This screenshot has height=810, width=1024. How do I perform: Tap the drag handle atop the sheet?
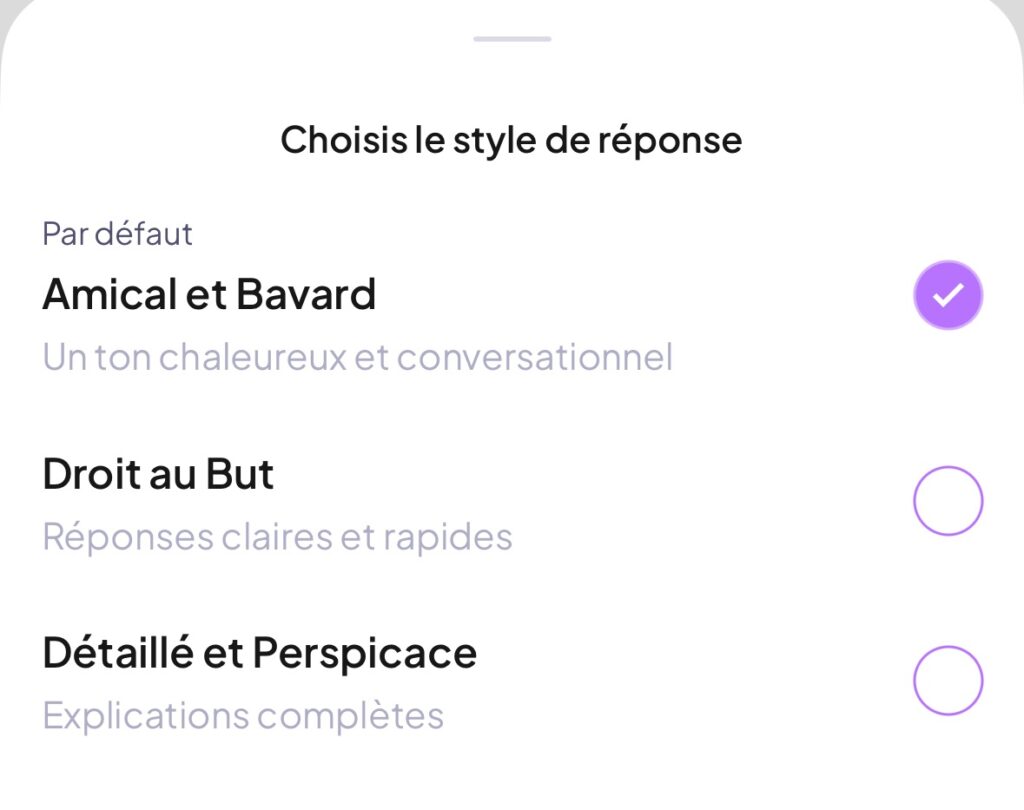point(512,39)
